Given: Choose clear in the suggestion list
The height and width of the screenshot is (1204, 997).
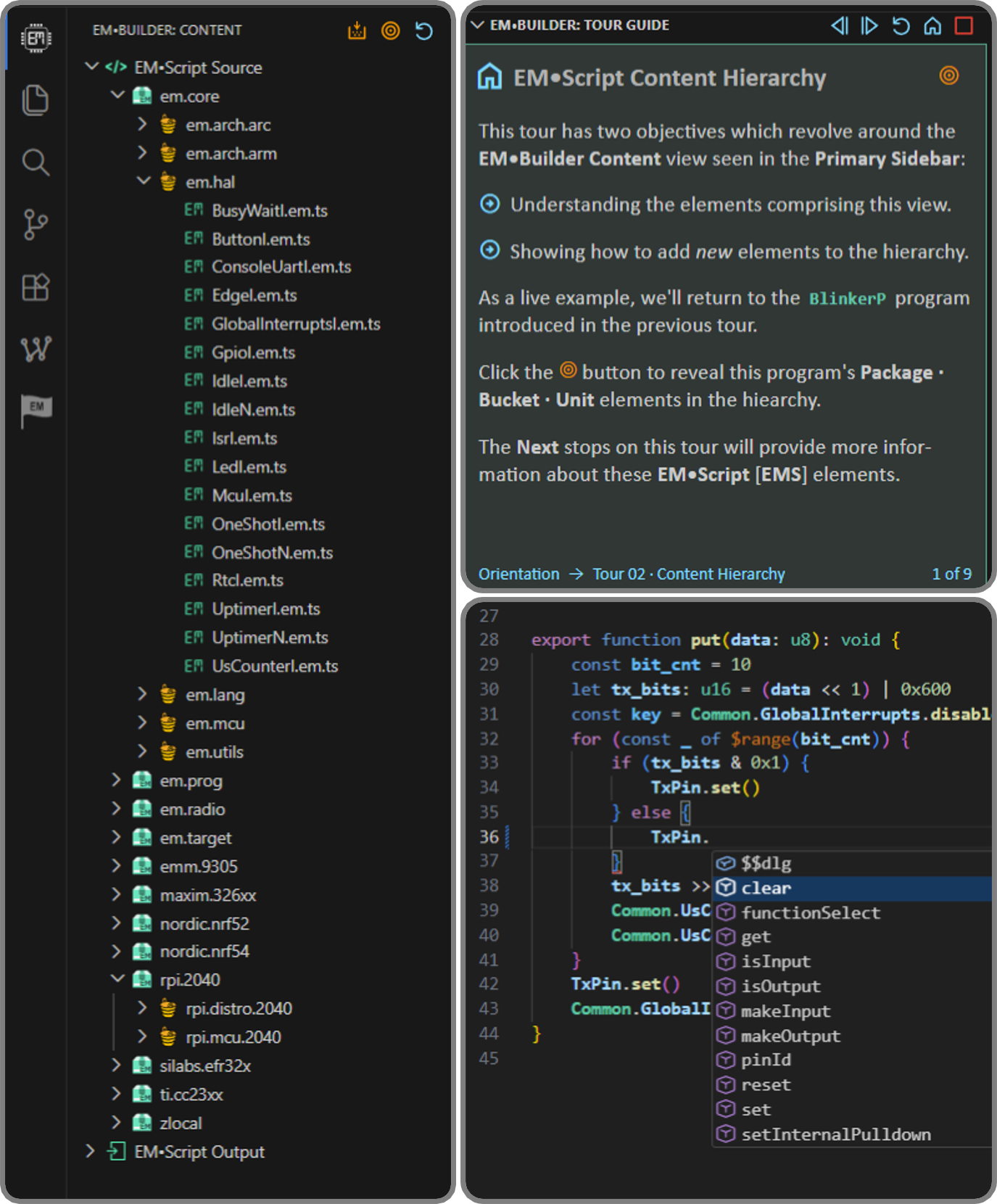Looking at the screenshot, I should pyautogui.click(x=766, y=888).
